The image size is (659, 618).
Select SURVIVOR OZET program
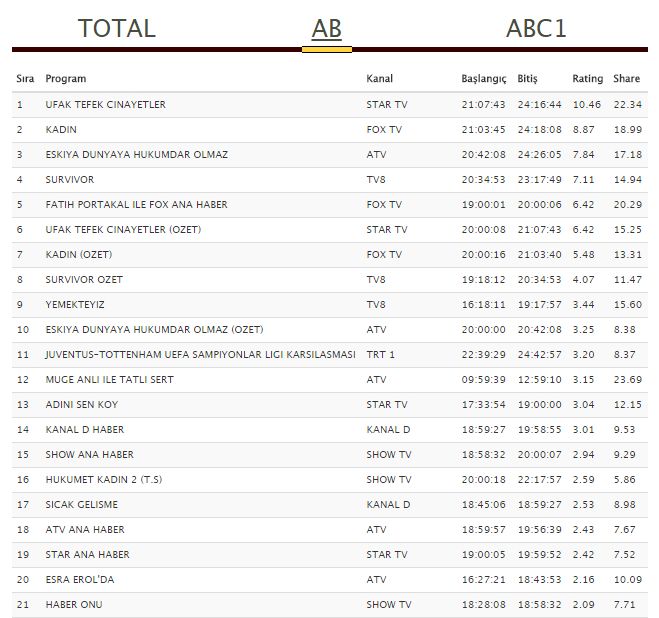[84, 280]
